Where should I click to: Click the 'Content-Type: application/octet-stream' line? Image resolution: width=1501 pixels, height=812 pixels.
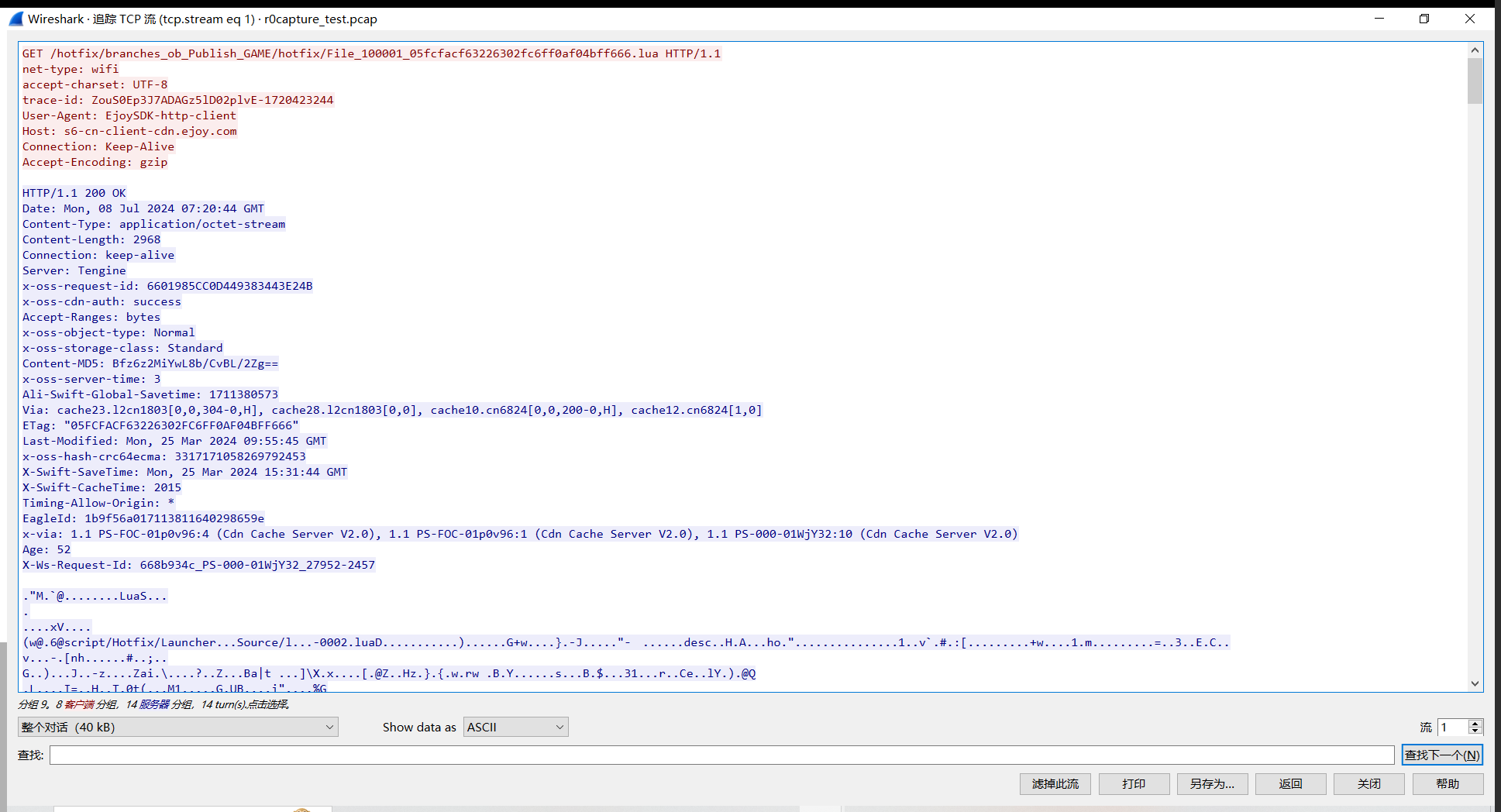point(153,224)
